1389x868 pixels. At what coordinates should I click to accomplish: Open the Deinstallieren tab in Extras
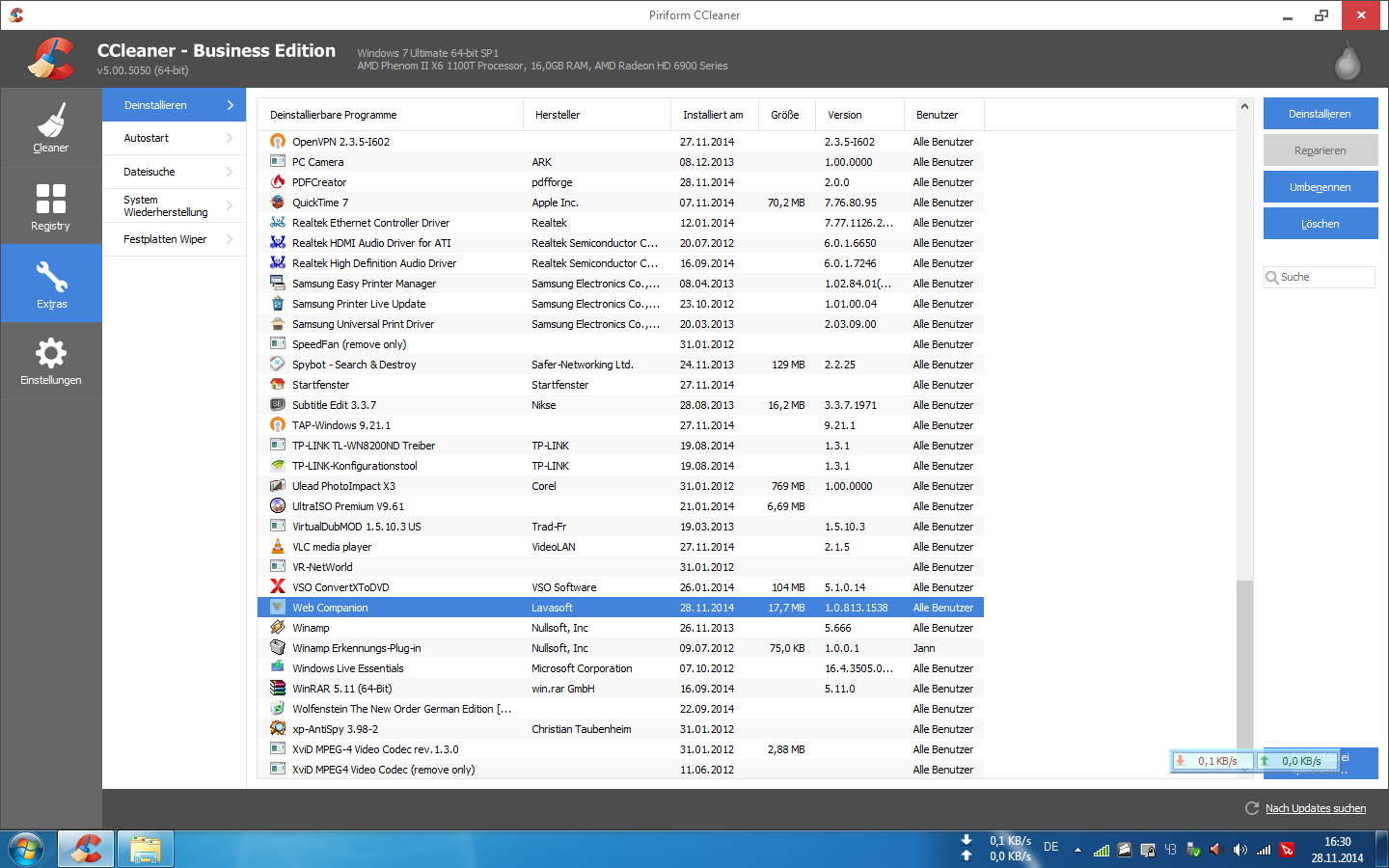(x=174, y=105)
